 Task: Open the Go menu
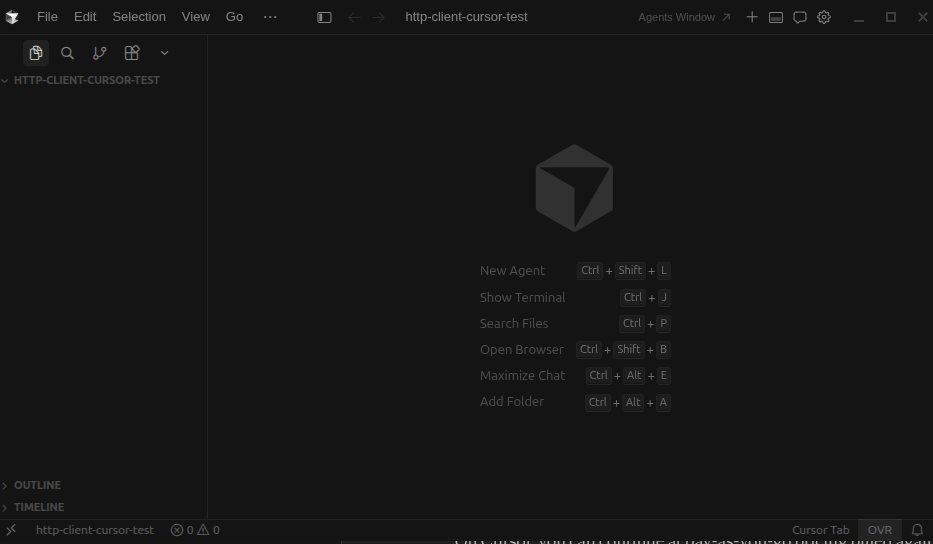pos(234,17)
